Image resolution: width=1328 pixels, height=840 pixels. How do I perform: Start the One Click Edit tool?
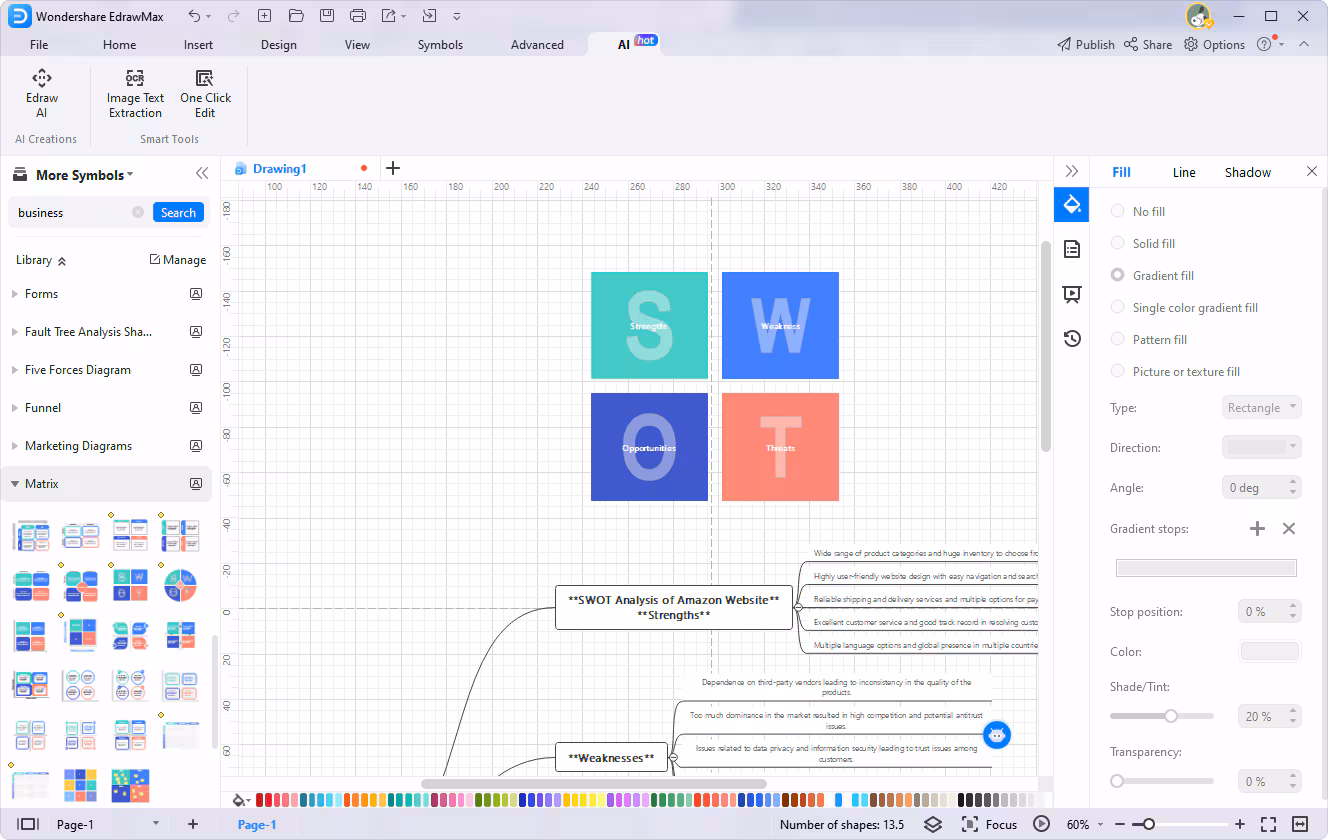pos(205,93)
